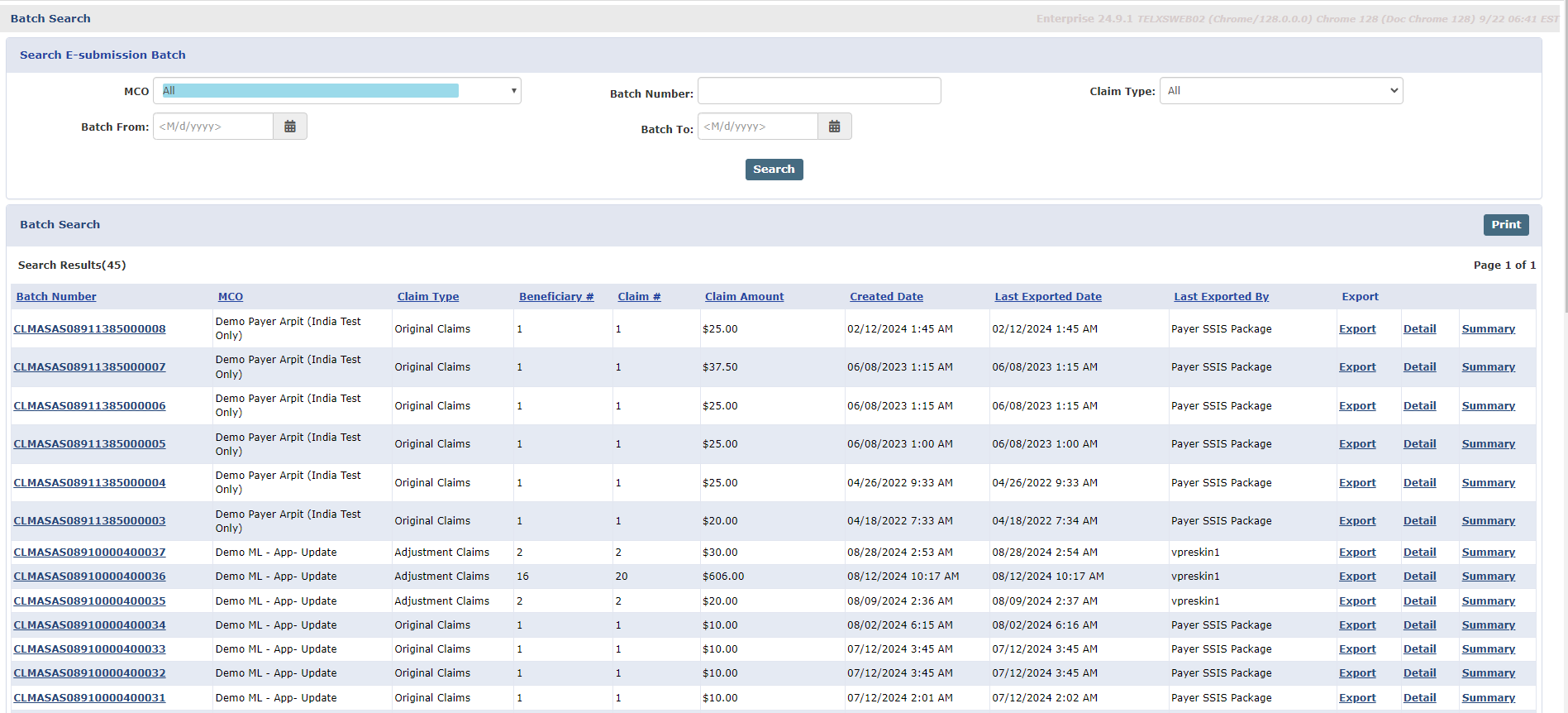Open batch CLMASAS08911385000008 link

tap(89, 329)
